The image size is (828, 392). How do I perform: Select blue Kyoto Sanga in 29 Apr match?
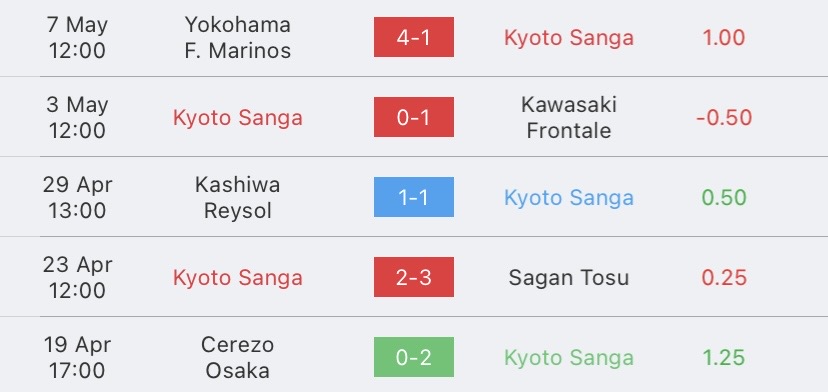point(569,198)
